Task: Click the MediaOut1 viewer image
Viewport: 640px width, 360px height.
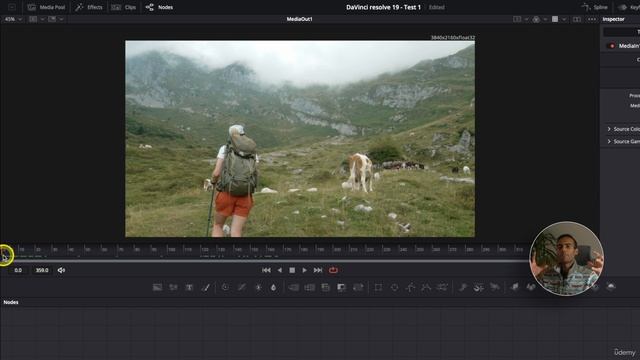Action: pyautogui.click(x=300, y=139)
